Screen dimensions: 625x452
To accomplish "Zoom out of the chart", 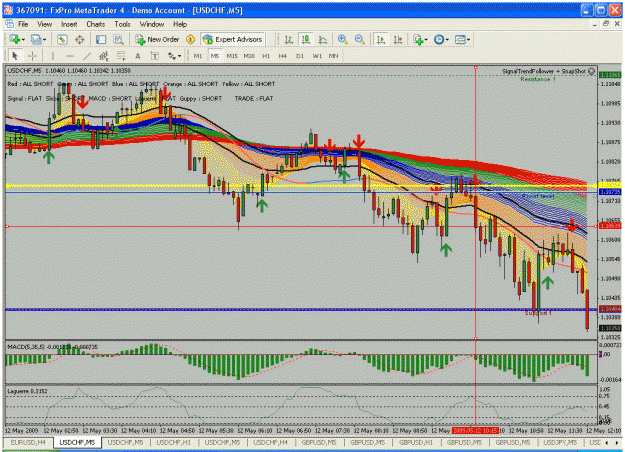I will coord(360,39).
